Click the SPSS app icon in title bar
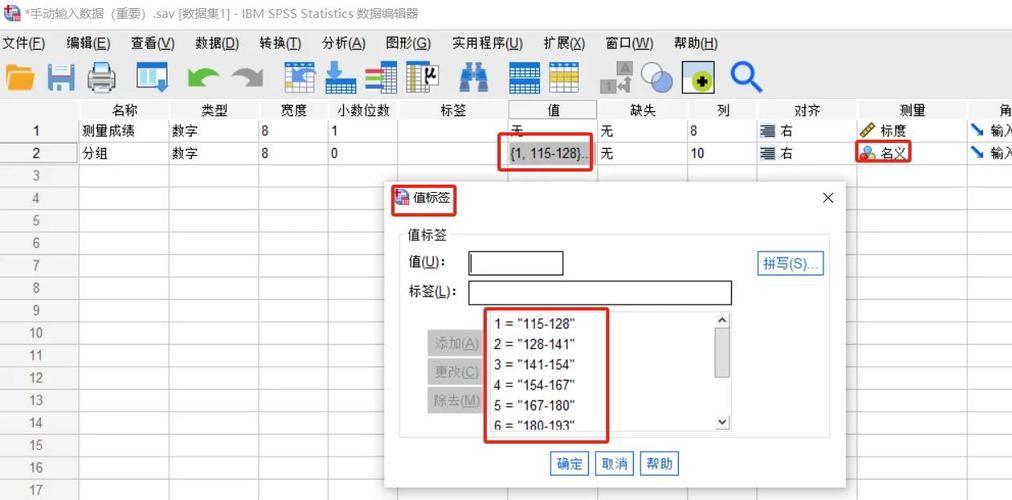The image size is (1012, 500). [x=11, y=13]
